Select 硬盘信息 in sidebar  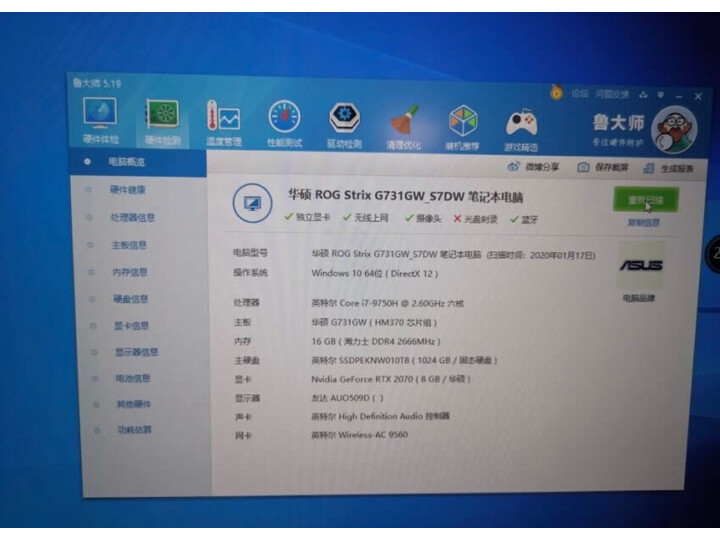(131, 299)
